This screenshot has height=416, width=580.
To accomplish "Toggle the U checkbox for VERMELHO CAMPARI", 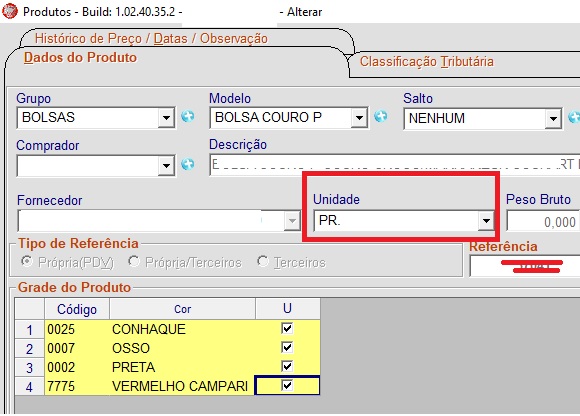I will point(287,386).
